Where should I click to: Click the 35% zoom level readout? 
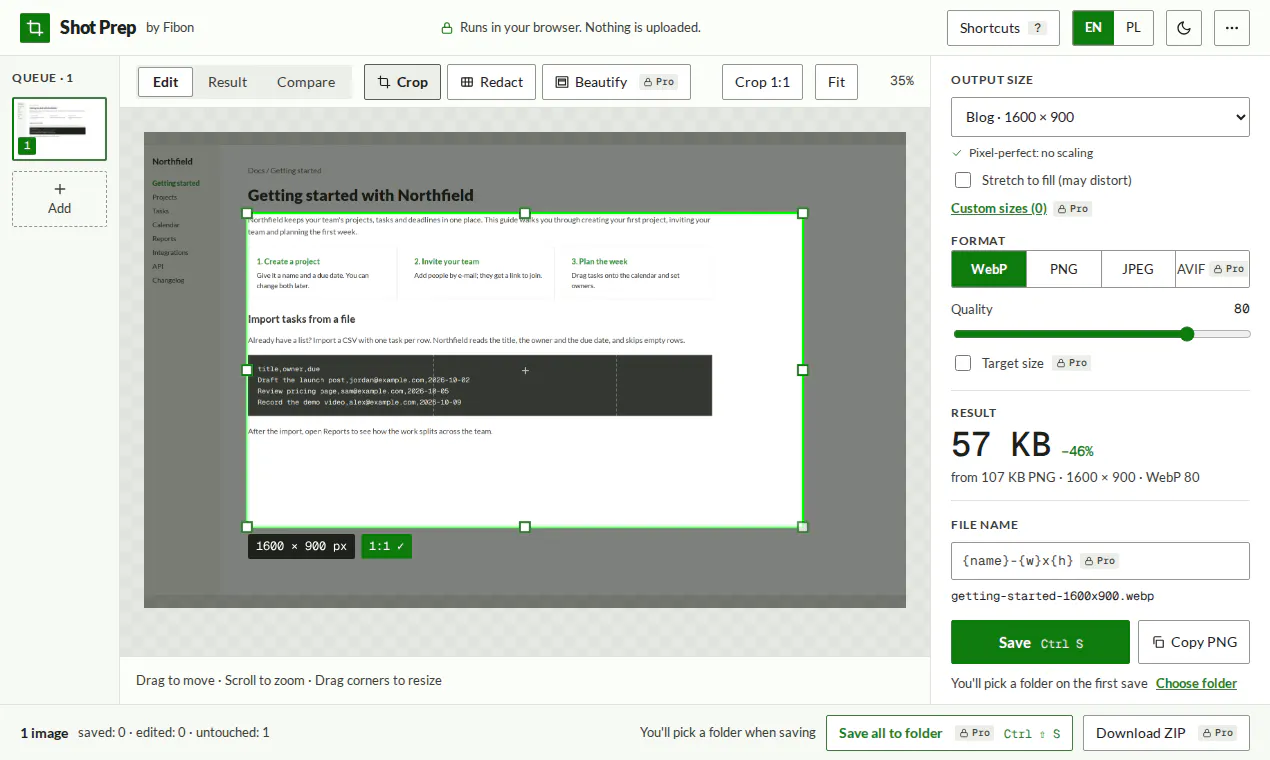(x=902, y=81)
